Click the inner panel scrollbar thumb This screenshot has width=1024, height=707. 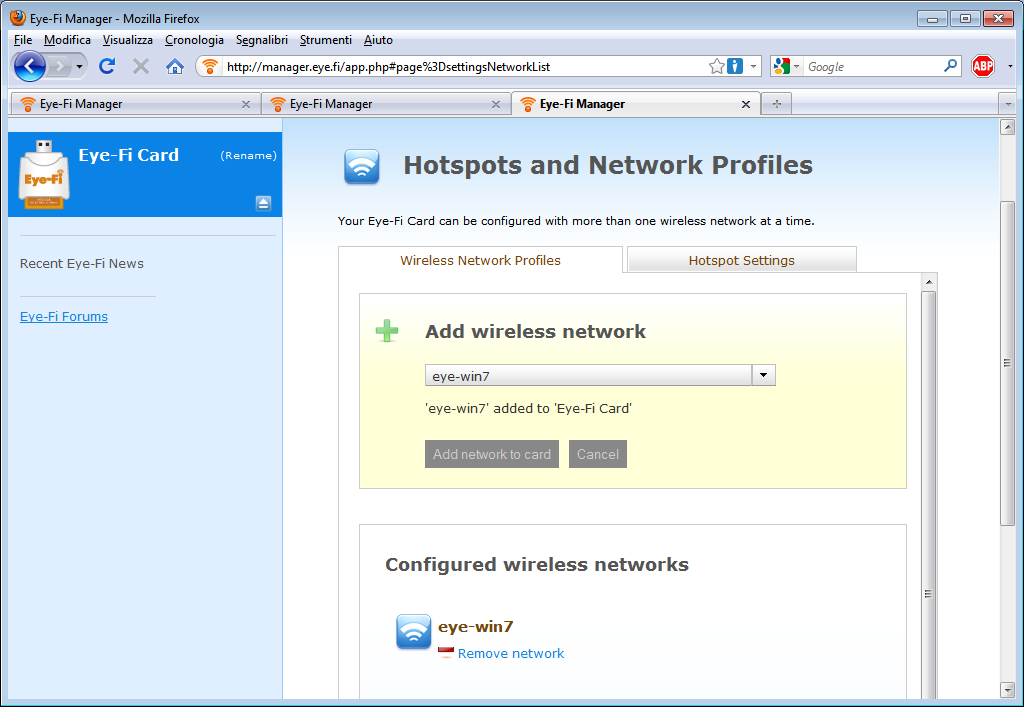(929, 496)
